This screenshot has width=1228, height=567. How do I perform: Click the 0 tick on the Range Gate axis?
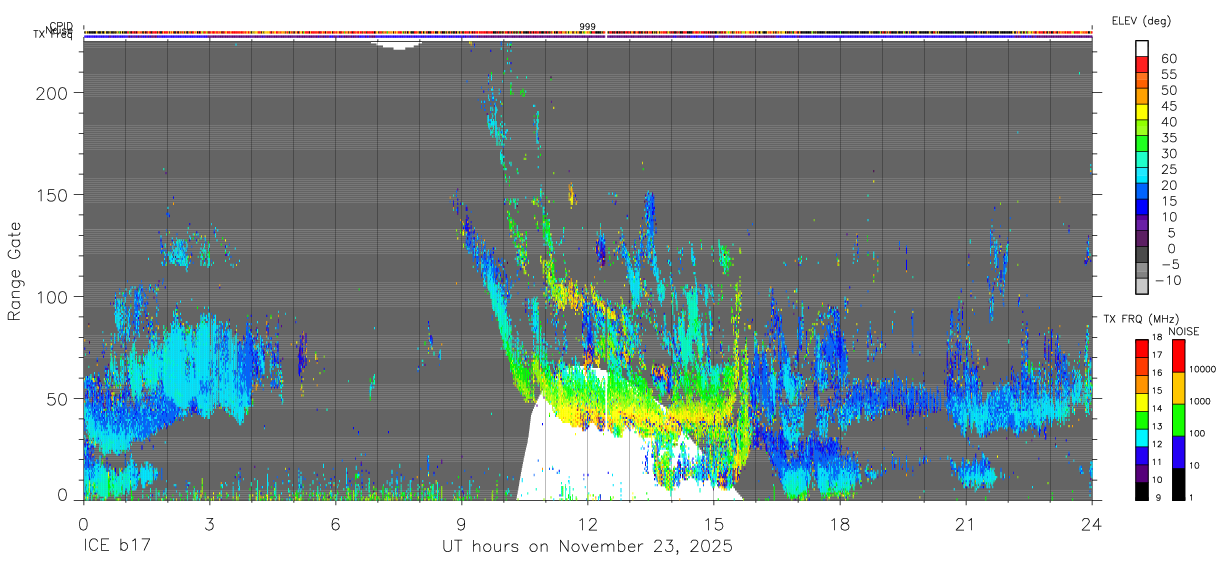pyautogui.click(x=64, y=496)
